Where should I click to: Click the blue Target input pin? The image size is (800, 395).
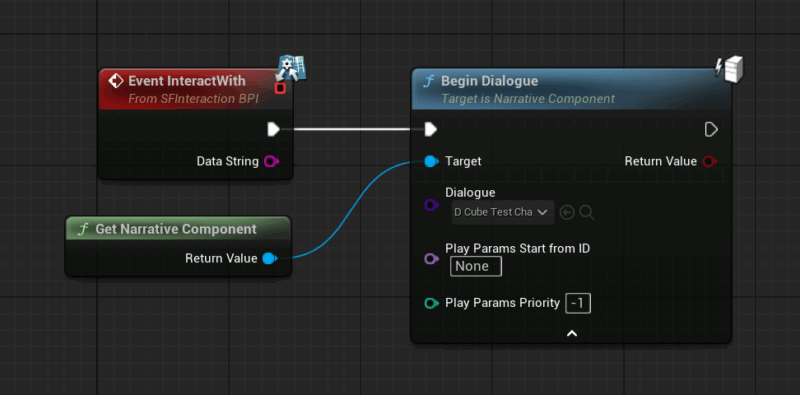(431, 162)
